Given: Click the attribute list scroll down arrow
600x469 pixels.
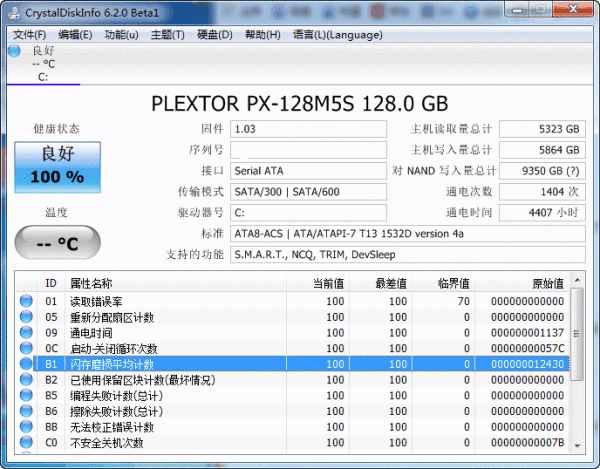Looking at the screenshot, I should [x=577, y=445].
